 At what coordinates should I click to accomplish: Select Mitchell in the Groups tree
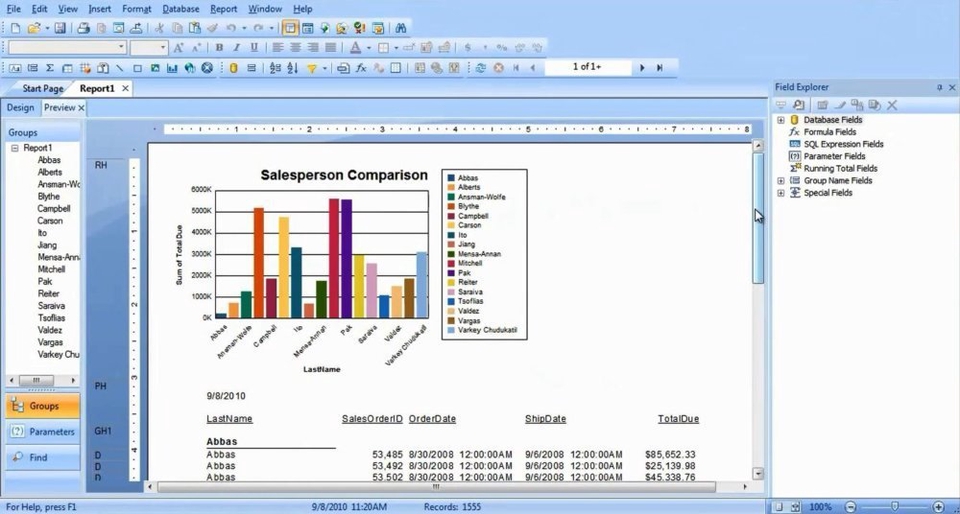coord(51,269)
